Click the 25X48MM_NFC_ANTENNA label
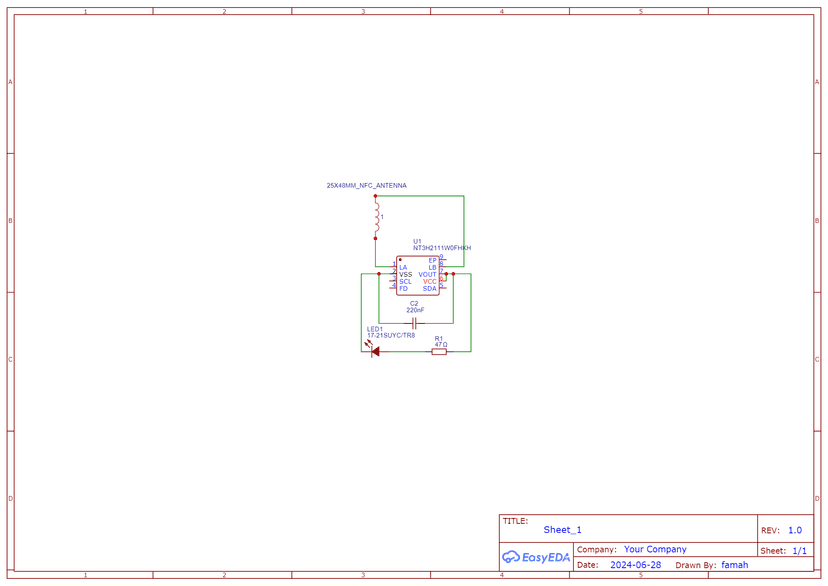 click(x=366, y=186)
